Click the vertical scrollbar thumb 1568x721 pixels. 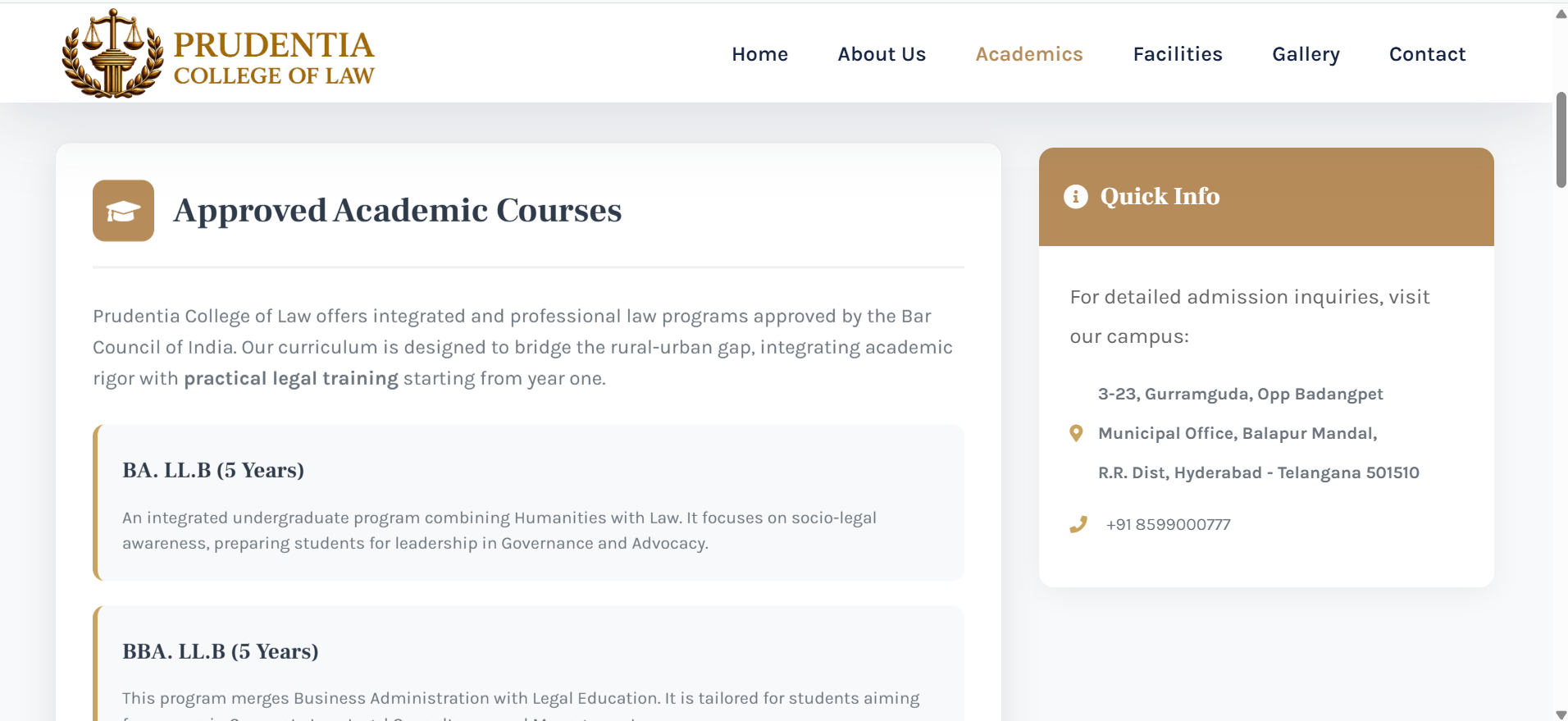[x=1561, y=140]
